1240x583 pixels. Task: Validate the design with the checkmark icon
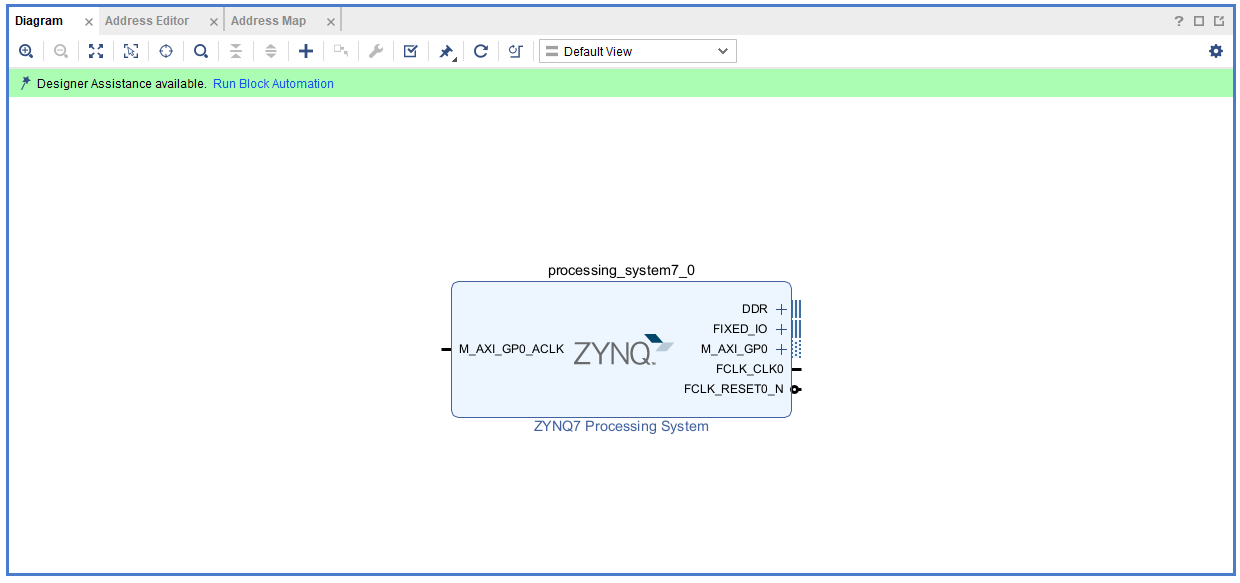click(410, 51)
